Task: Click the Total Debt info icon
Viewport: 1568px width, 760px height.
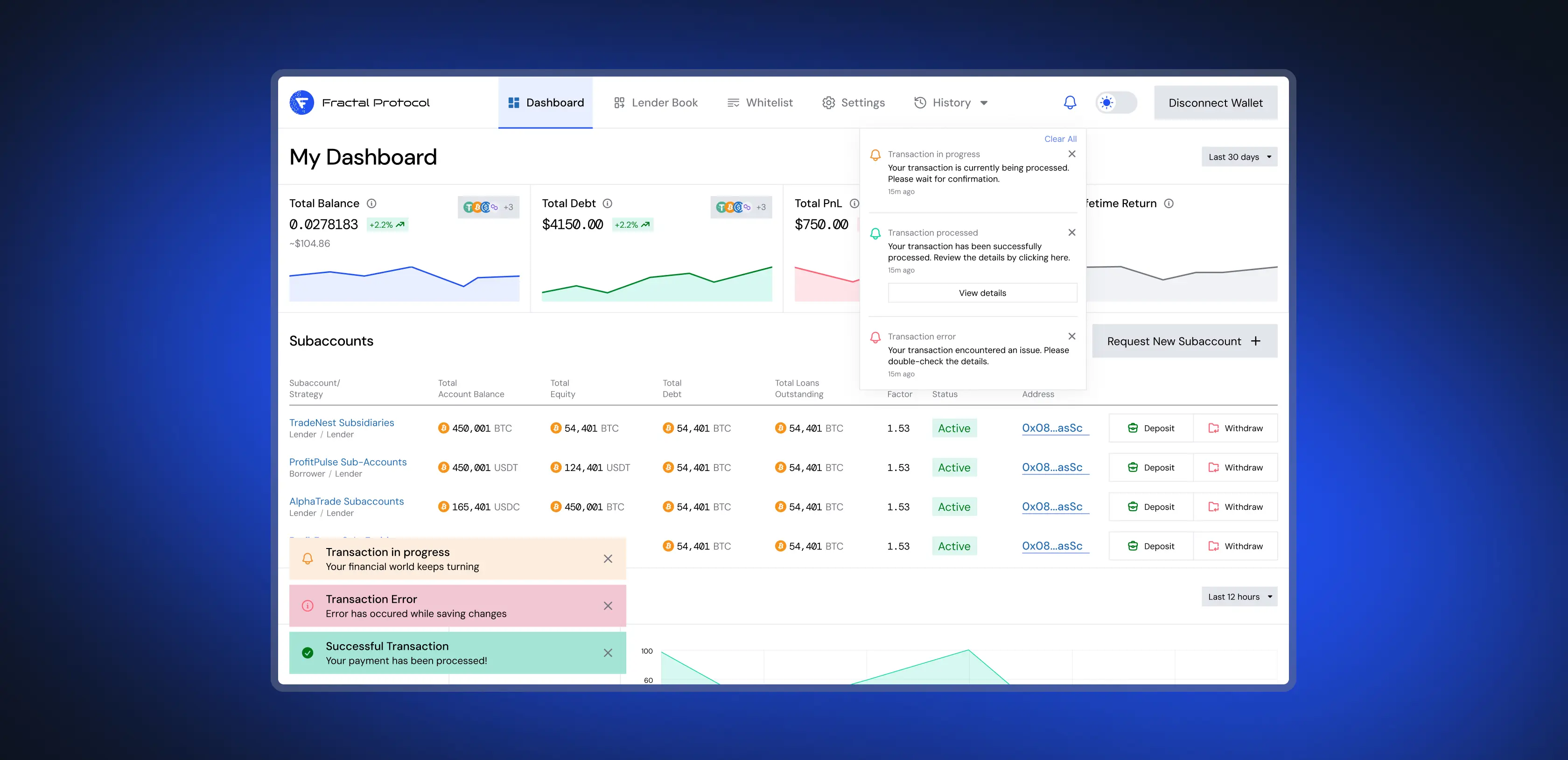Action: [x=607, y=204]
